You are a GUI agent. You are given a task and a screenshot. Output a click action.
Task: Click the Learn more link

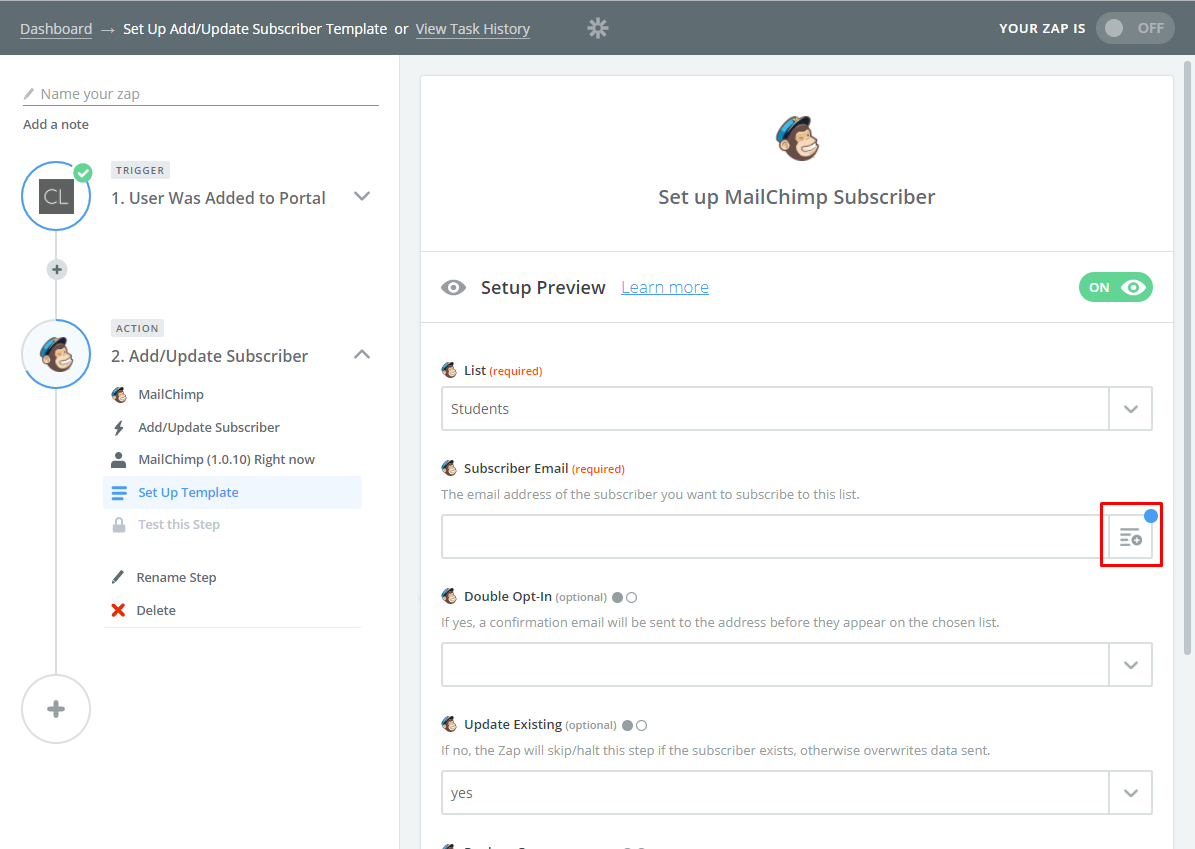point(665,287)
